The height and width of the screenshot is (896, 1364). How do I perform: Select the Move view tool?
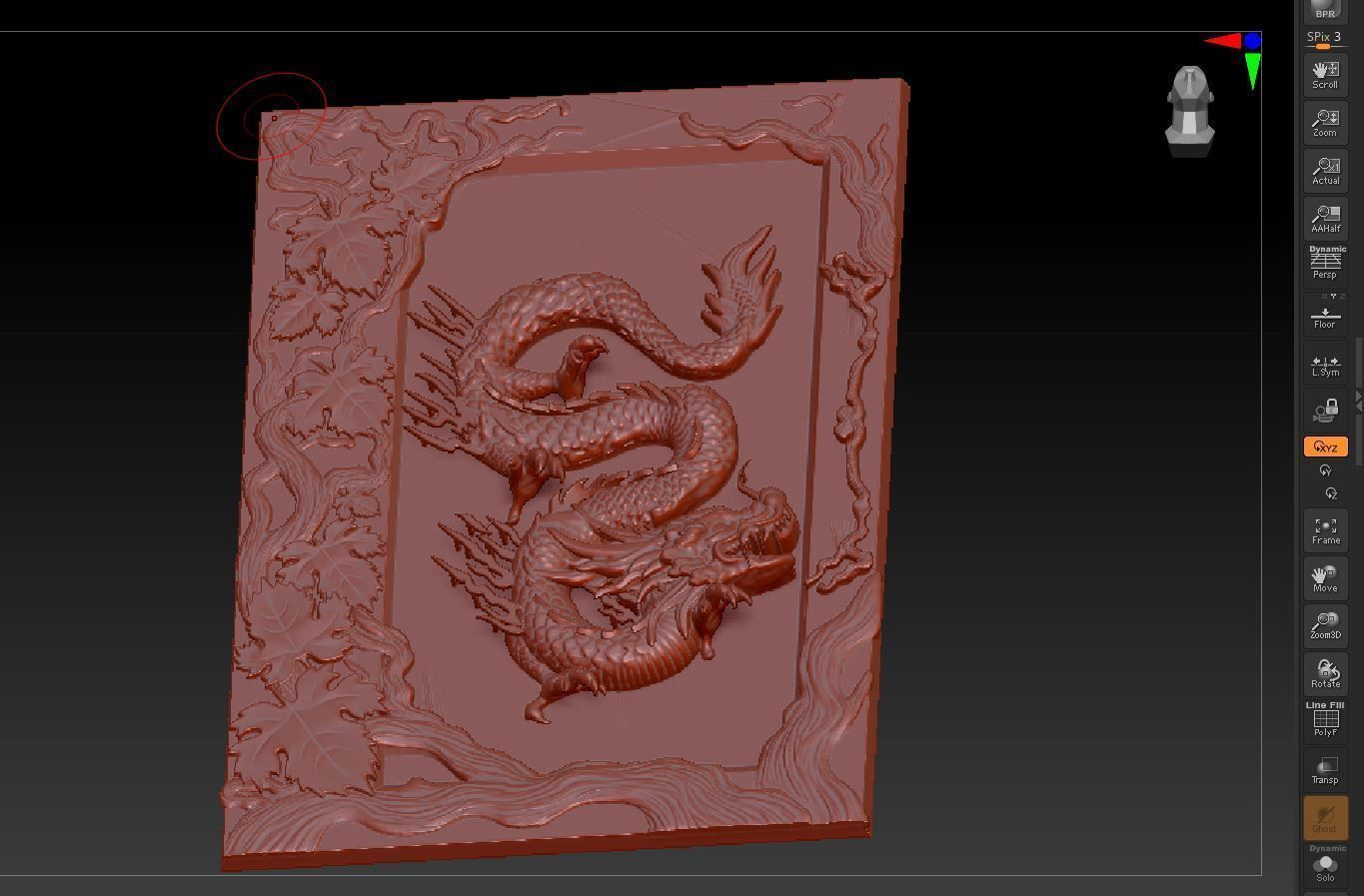tap(1325, 577)
